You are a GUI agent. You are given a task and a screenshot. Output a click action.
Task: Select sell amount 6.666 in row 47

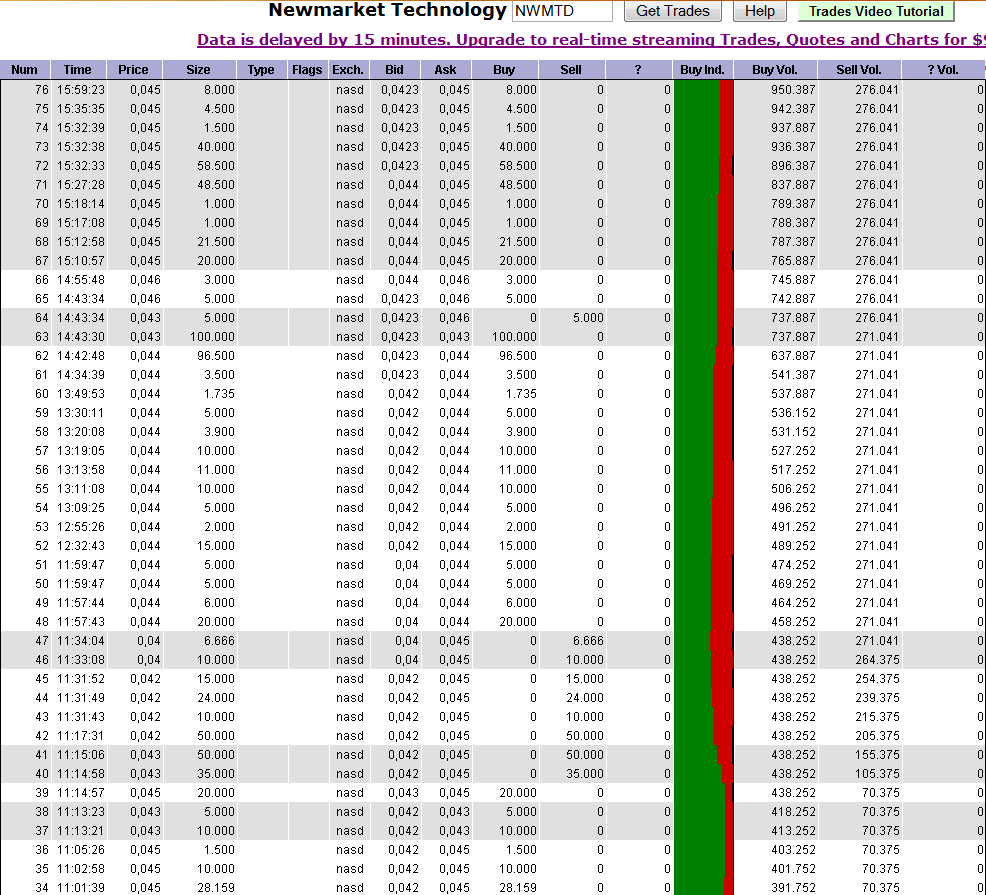pyautogui.click(x=588, y=641)
